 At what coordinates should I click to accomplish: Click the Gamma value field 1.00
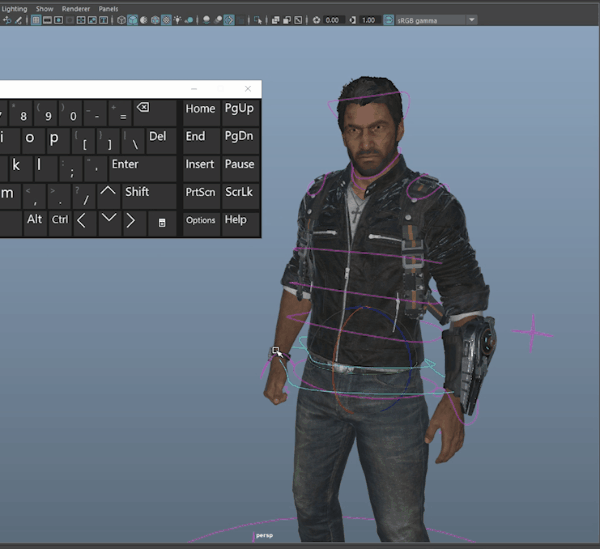click(369, 20)
